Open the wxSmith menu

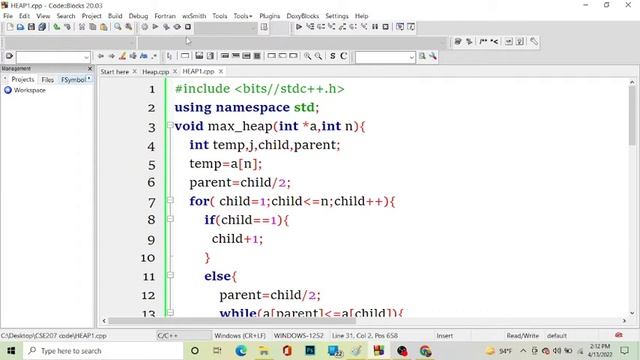pos(194,16)
